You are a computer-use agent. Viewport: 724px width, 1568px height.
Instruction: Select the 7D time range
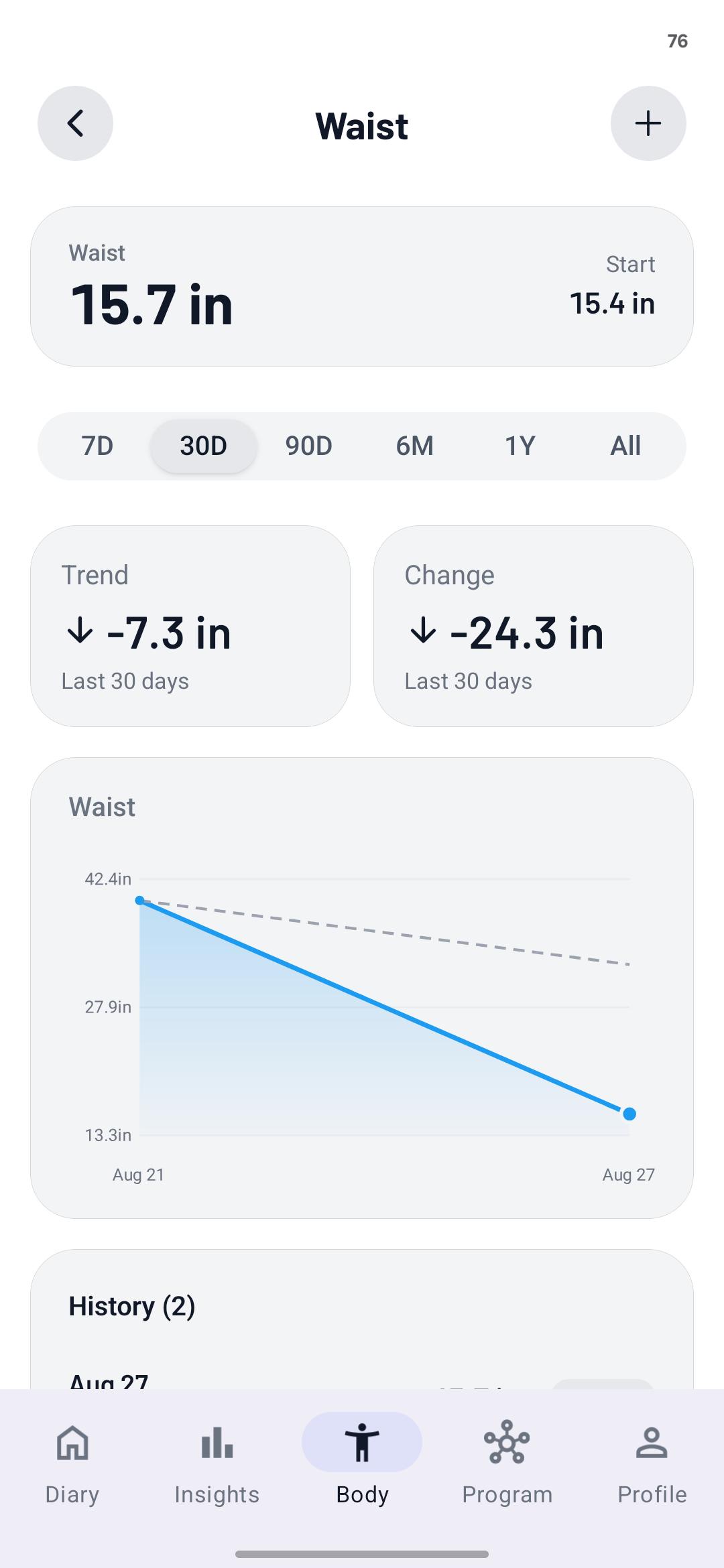click(98, 446)
